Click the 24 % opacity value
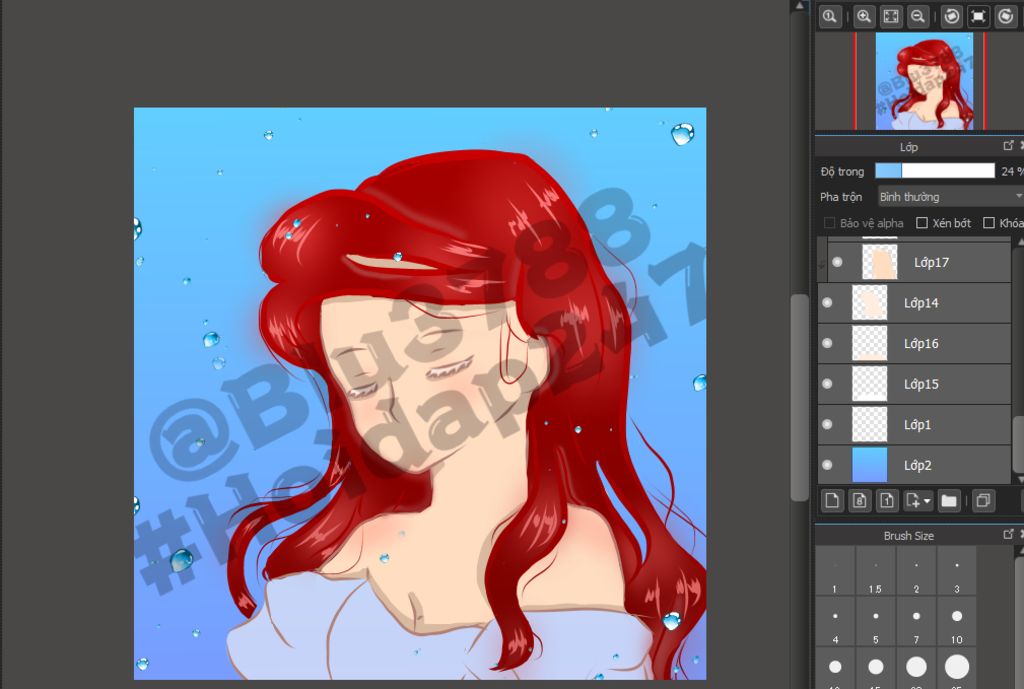The height and width of the screenshot is (689, 1024). coord(1012,171)
